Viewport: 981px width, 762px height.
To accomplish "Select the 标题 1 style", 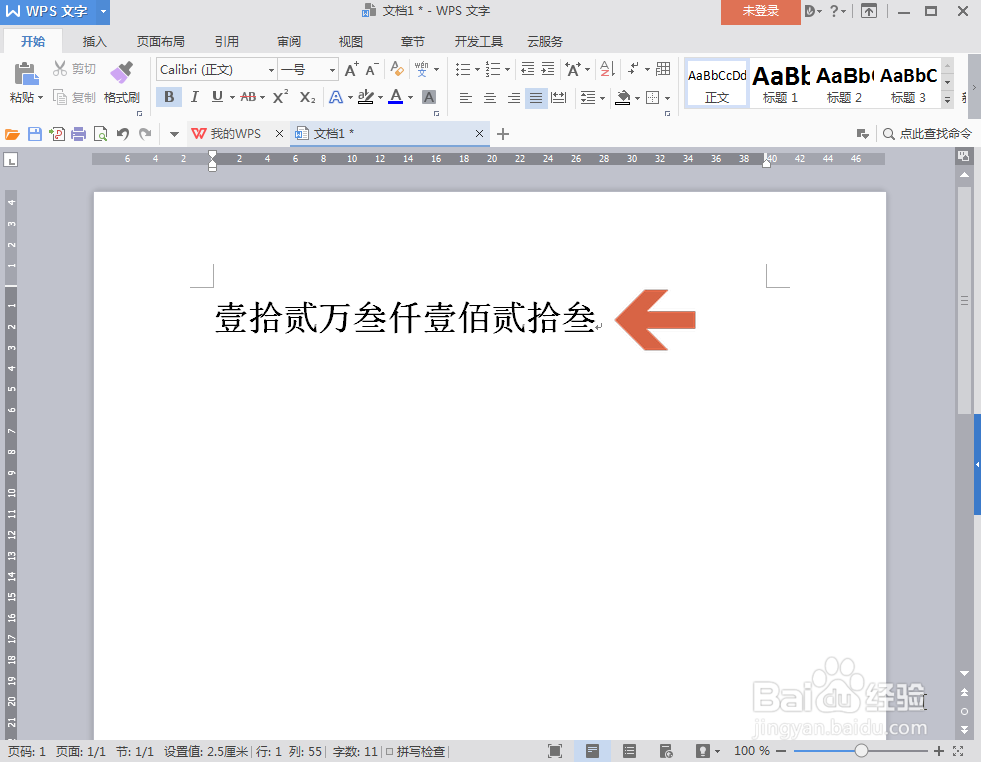I will [780, 84].
